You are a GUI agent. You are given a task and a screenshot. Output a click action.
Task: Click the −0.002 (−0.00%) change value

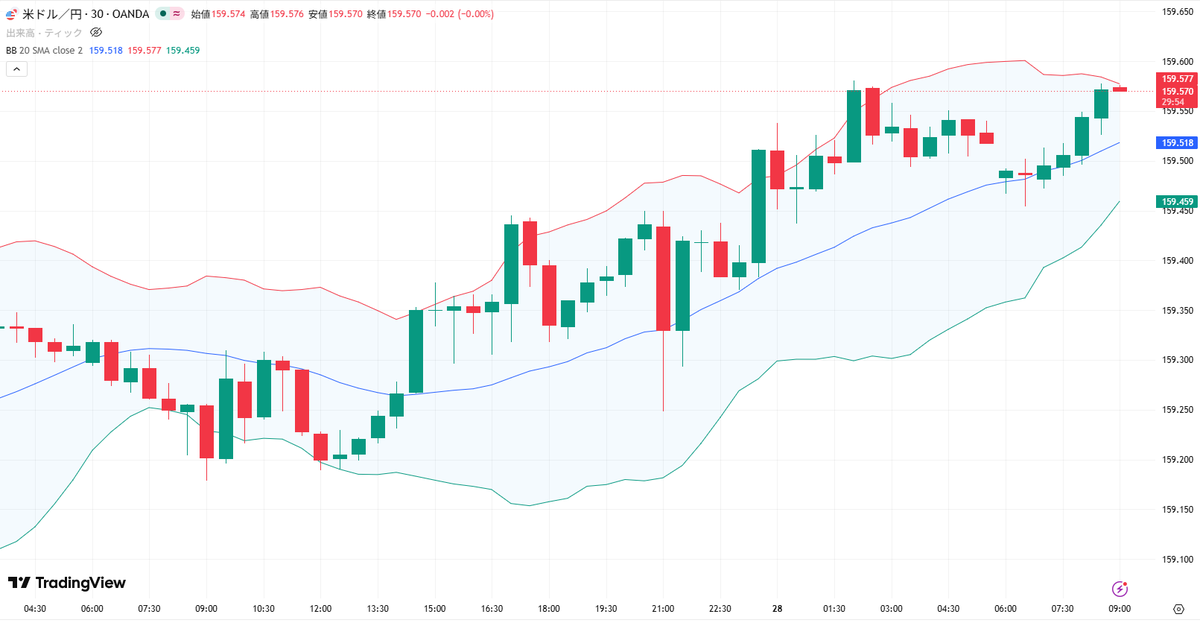(459, 14)
